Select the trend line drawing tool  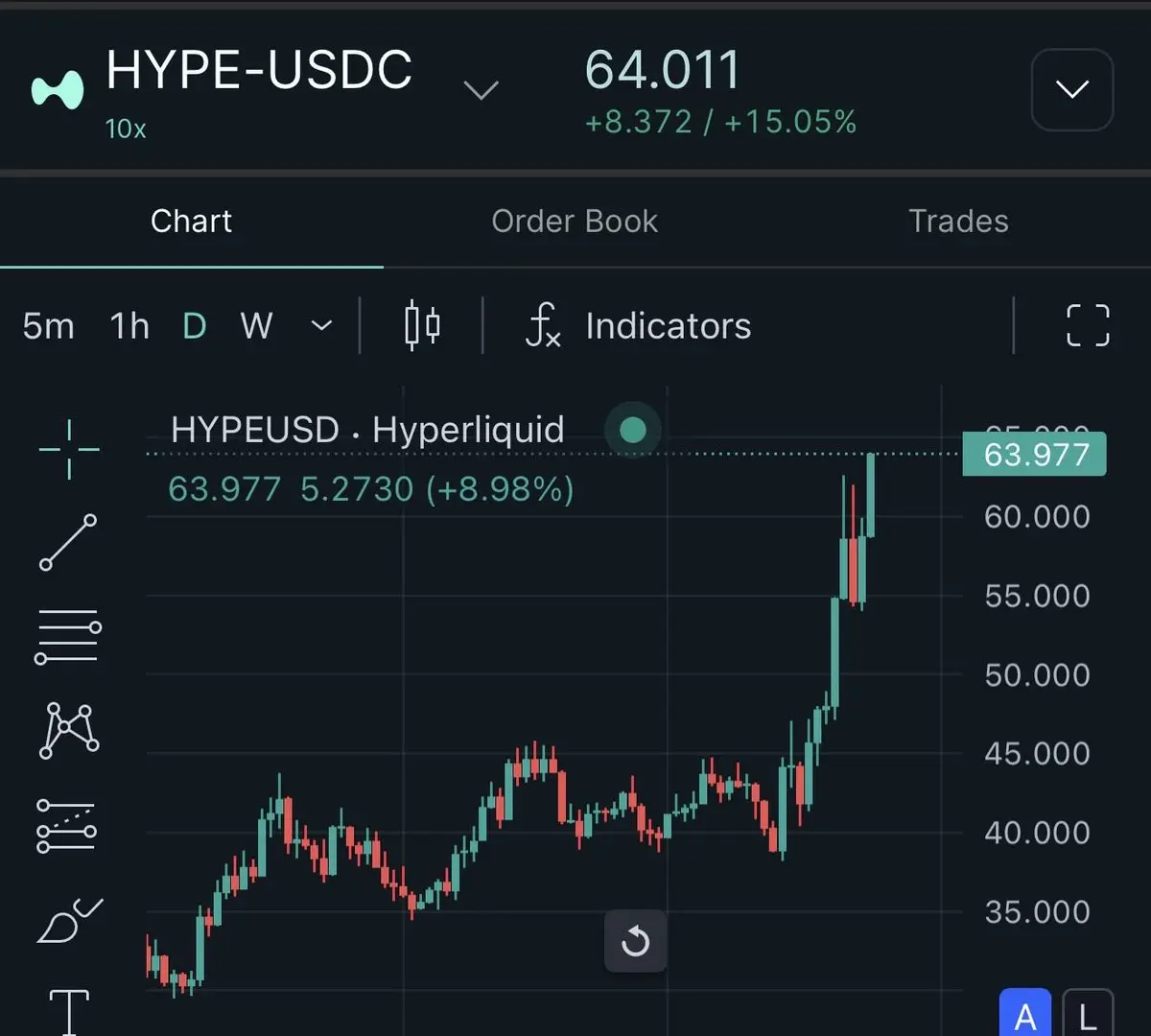[x=67, y=542]
